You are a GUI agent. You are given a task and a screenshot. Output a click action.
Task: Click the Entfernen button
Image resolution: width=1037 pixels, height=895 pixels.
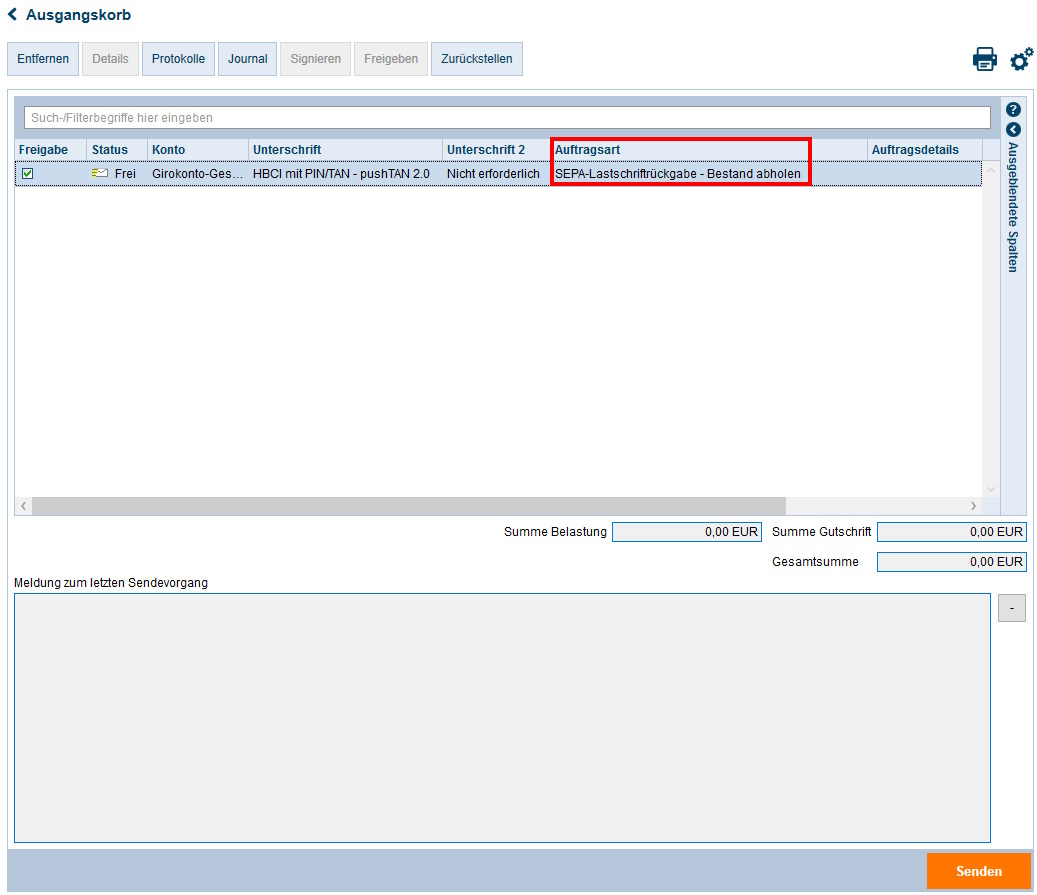43,59
